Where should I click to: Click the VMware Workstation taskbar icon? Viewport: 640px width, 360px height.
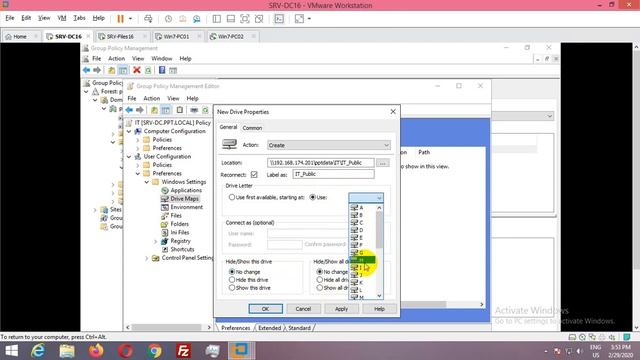point(241,351)
